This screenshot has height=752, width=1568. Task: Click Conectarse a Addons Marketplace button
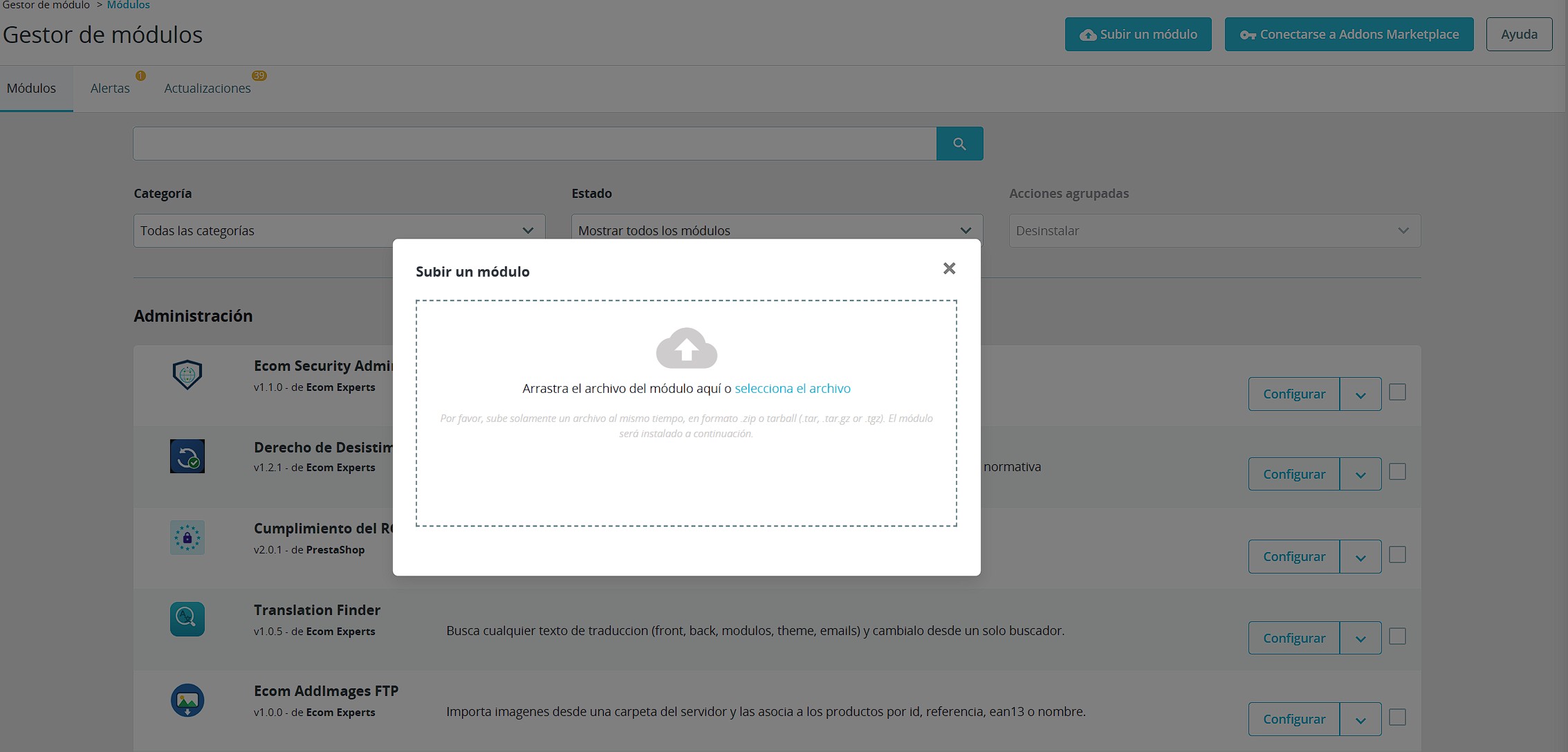click(1349, 34)
